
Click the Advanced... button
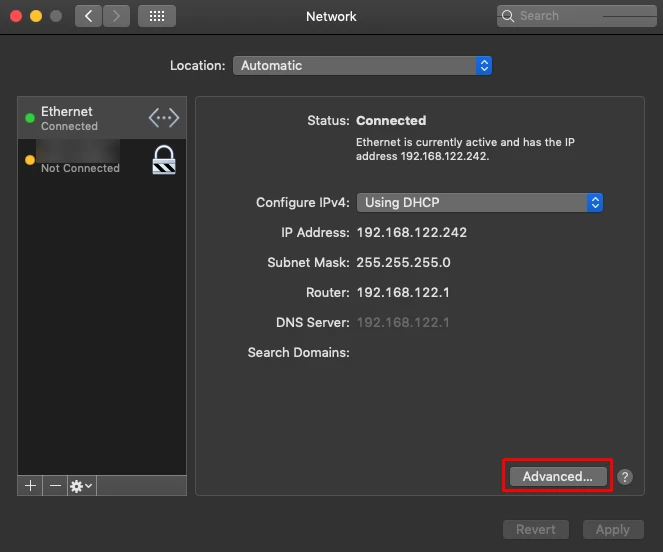pos(558,476)
